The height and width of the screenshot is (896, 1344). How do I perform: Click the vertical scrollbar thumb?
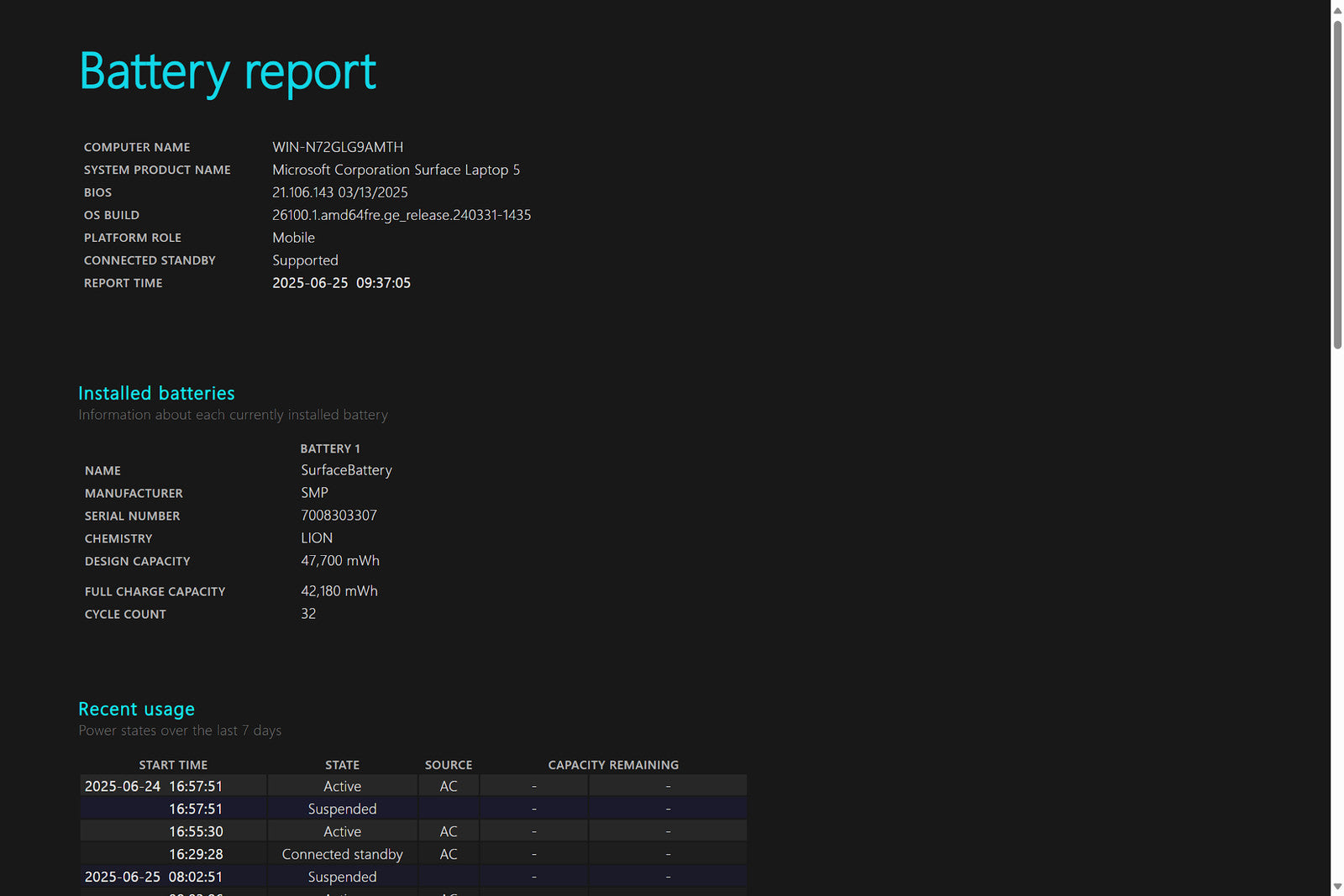(1336, 183)
